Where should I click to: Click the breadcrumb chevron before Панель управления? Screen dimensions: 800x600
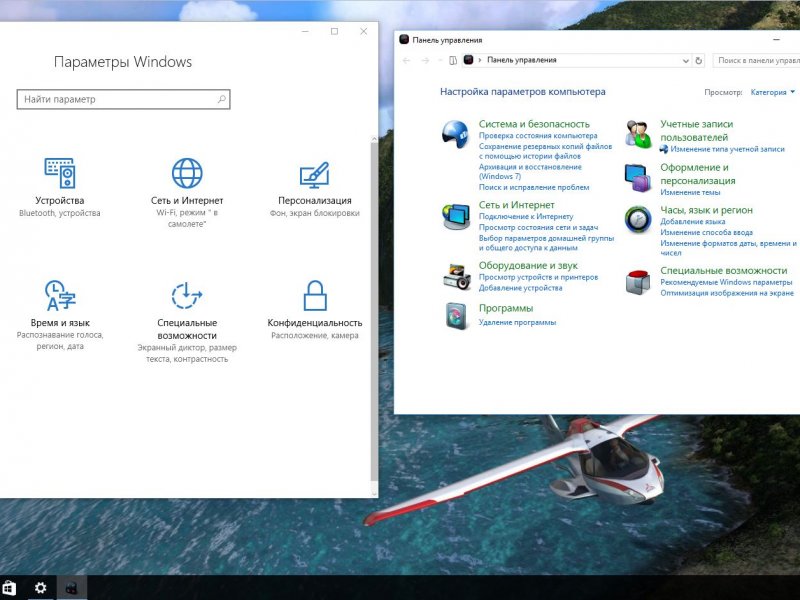[480, 60]
